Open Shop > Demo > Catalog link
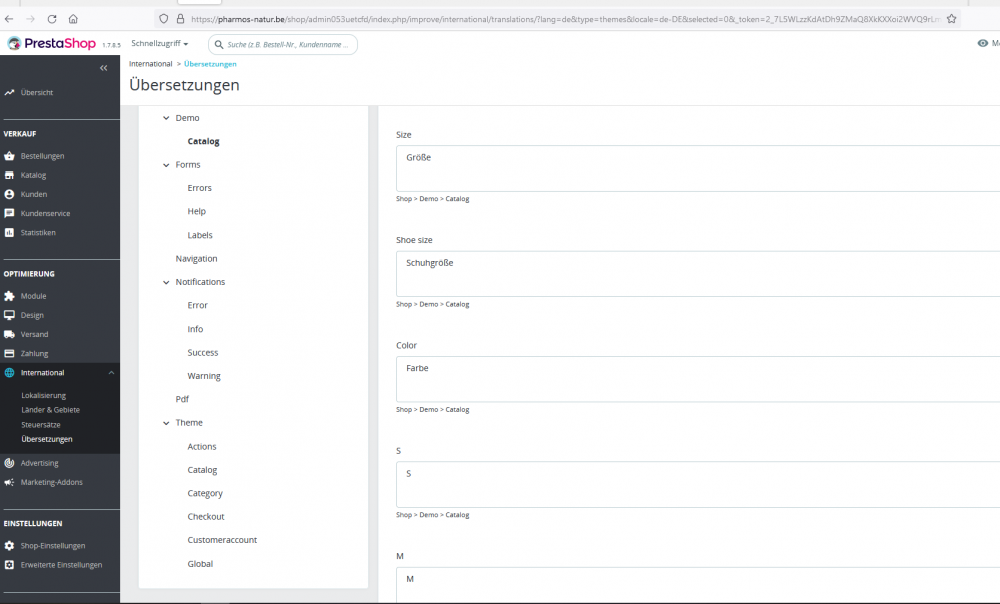Viewport: 1000px width, 604px height. point(431,199)
